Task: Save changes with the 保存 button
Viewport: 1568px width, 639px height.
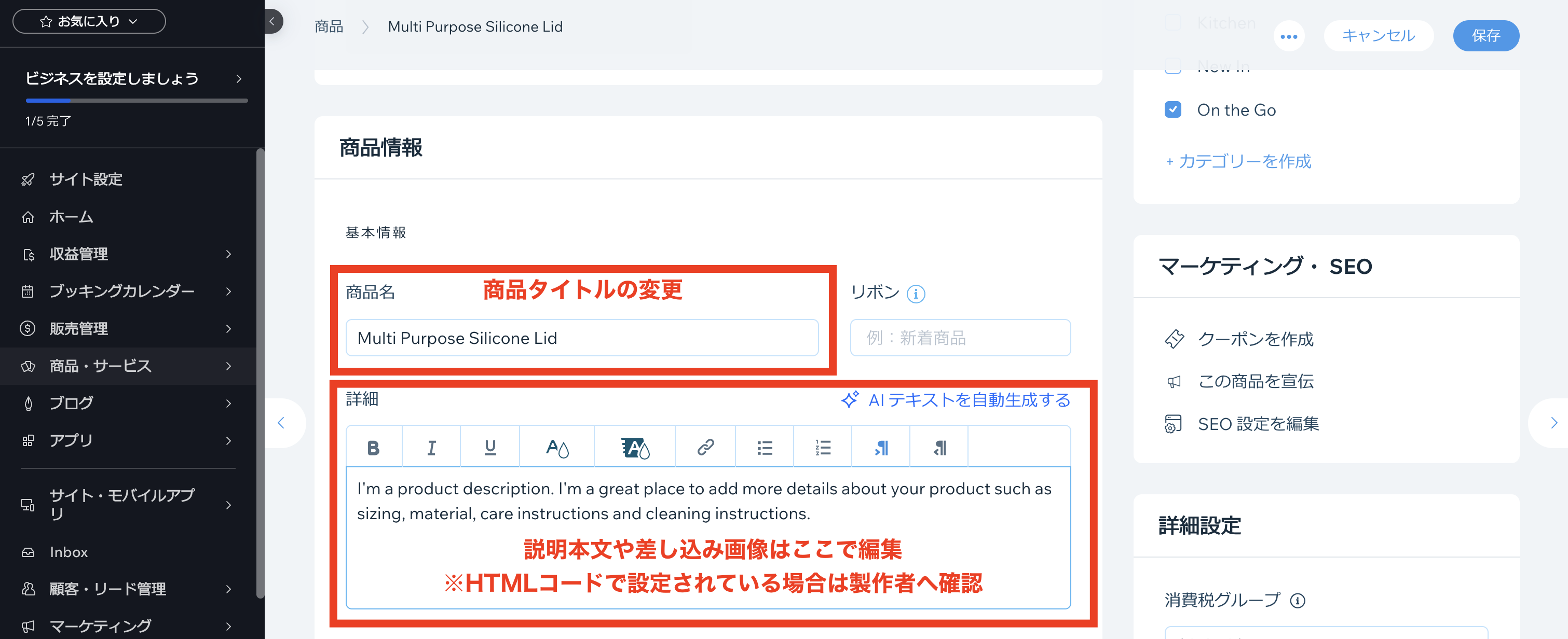Action: point(1487,36)
